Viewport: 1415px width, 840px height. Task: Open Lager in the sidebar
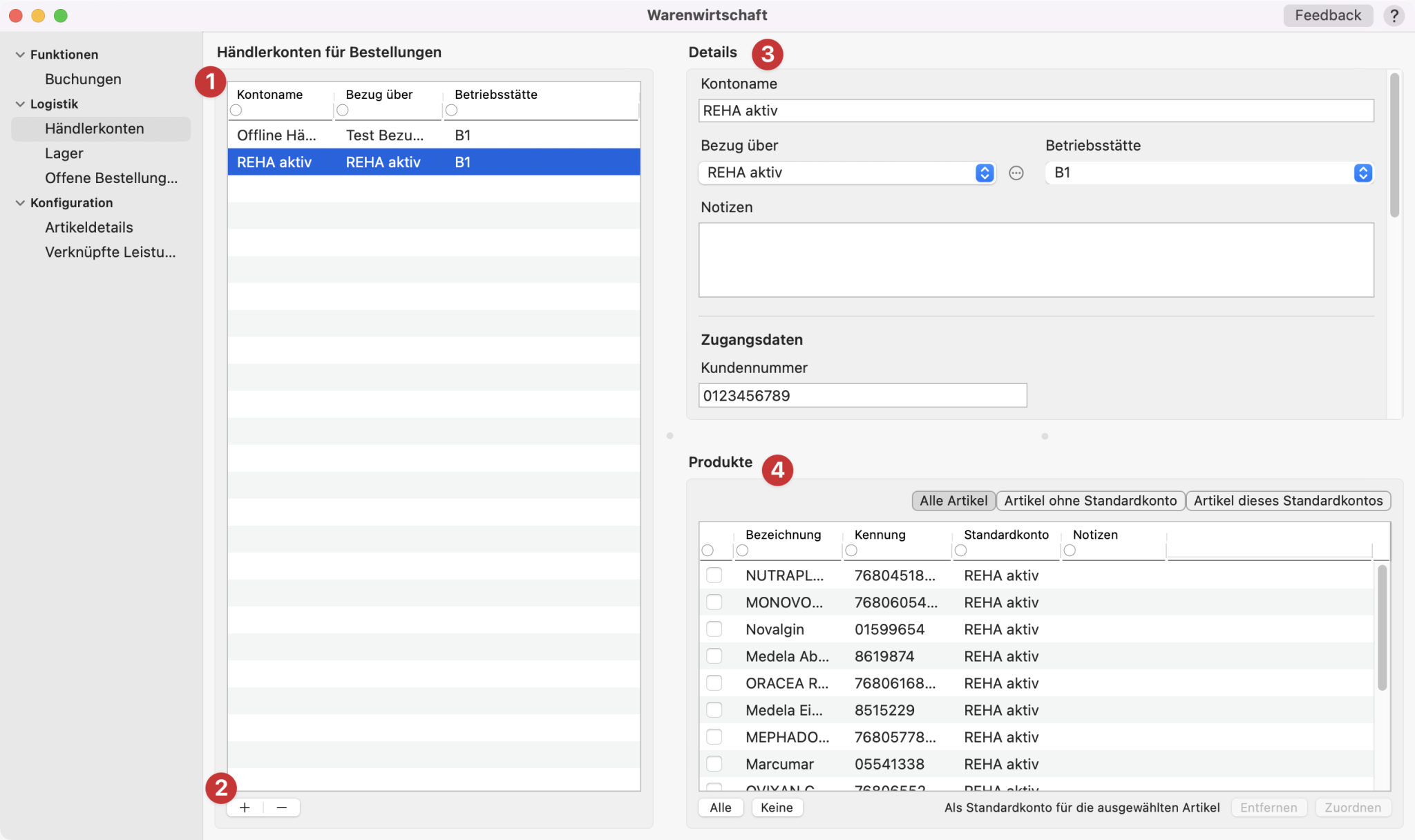[64, 153]
